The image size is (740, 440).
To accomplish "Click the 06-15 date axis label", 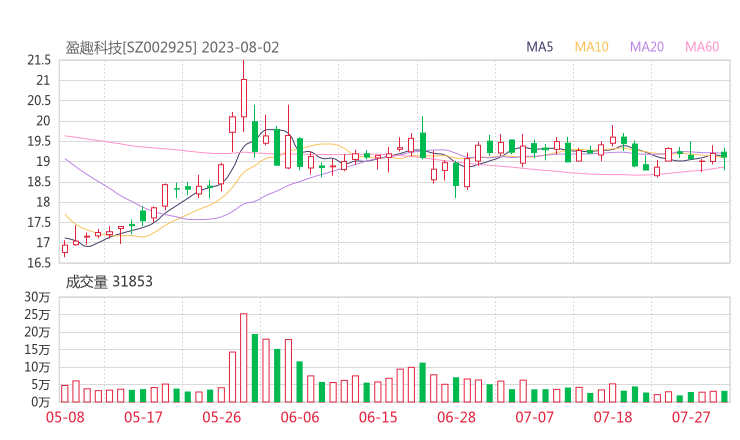I will point(378,417).
